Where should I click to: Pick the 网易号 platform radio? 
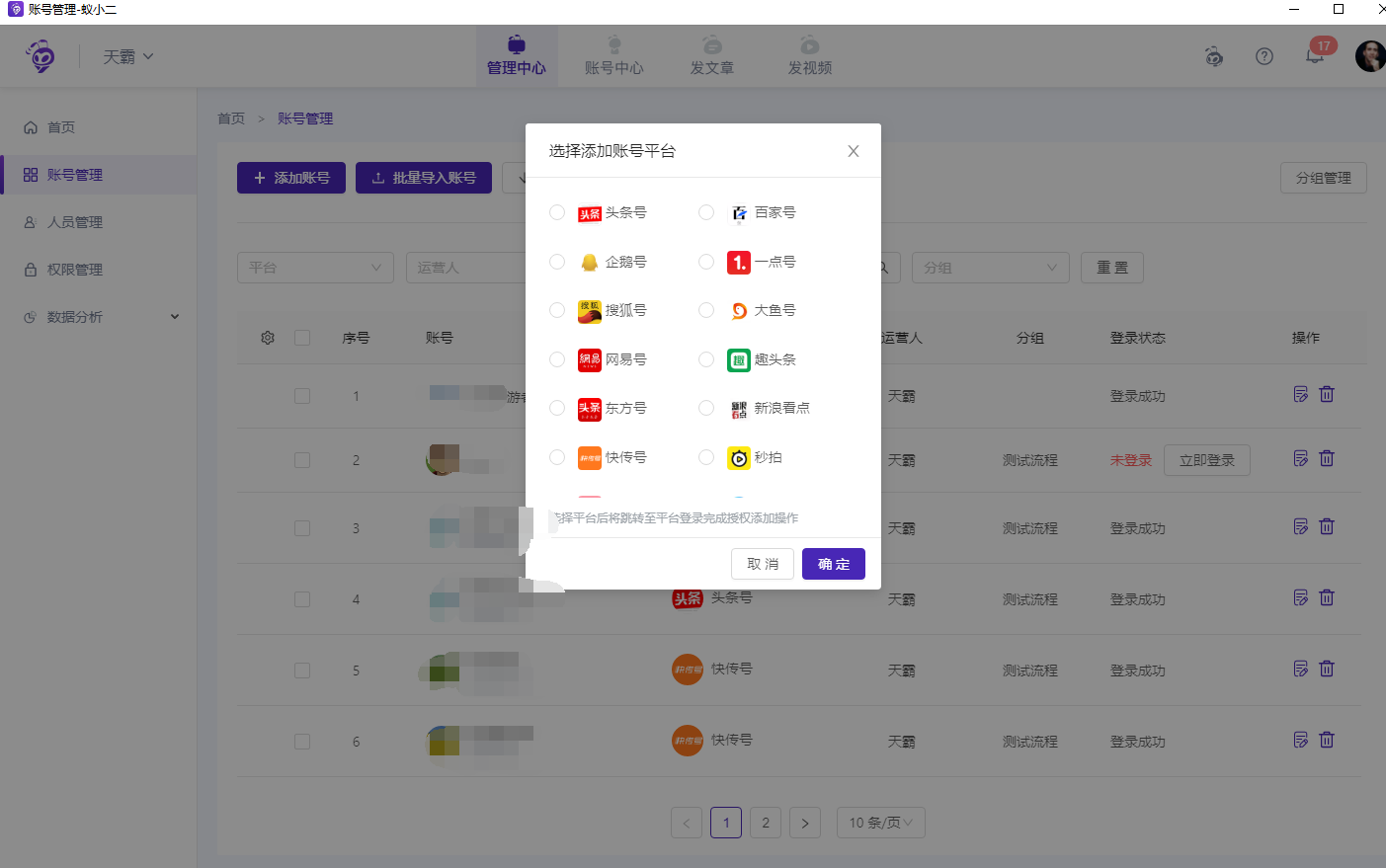(557, 359)
